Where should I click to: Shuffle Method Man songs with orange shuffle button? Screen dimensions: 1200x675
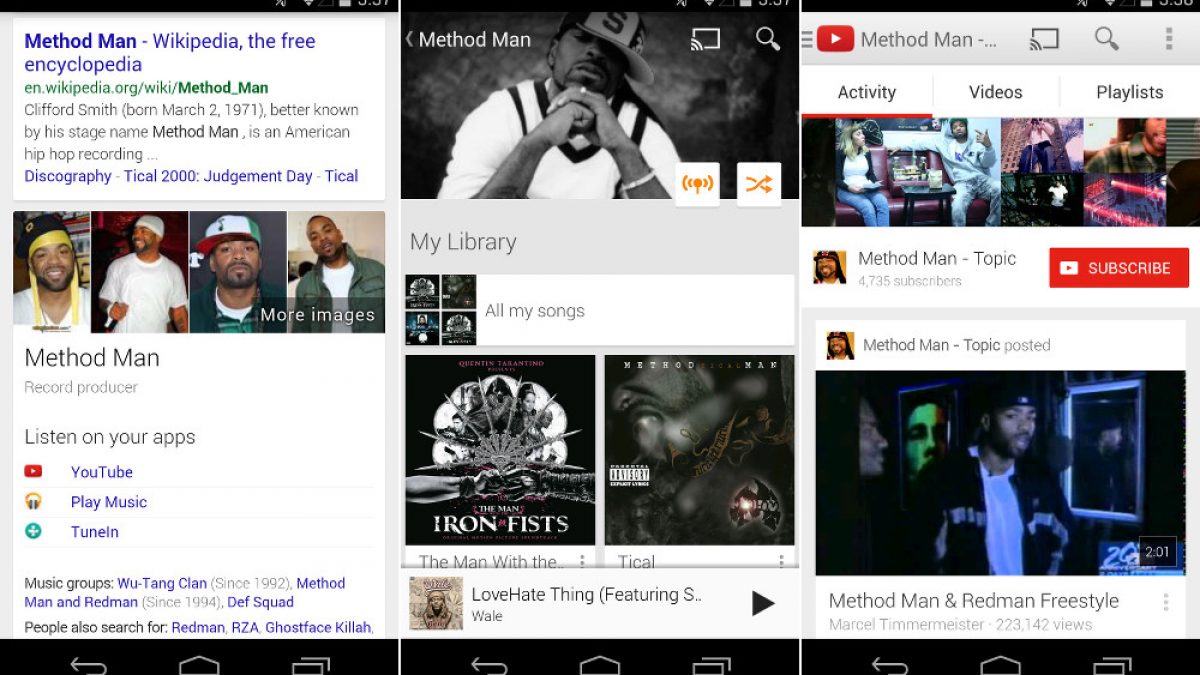[758, 184]
